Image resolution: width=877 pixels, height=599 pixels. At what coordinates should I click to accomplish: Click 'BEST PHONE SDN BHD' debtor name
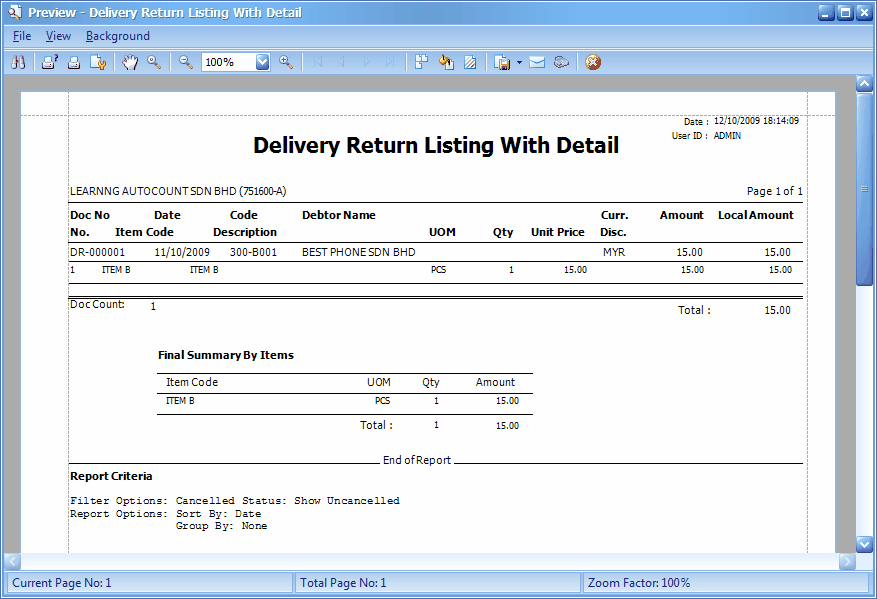(x=359, y=252)
